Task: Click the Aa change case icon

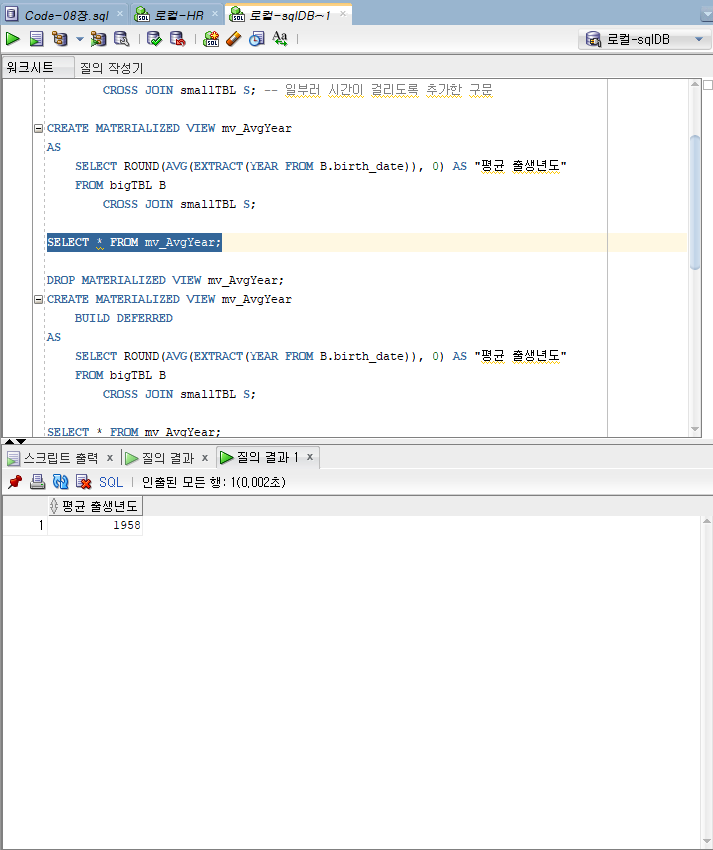Action: 280,39
